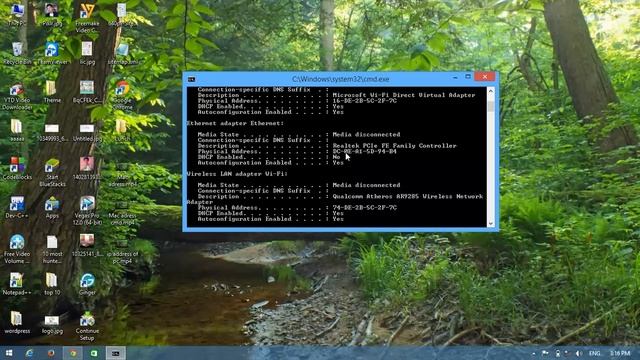Select the Dev-C++ desktop shortcut
The height and width of the screenshot is (360, 640).
tap(17, 207)
